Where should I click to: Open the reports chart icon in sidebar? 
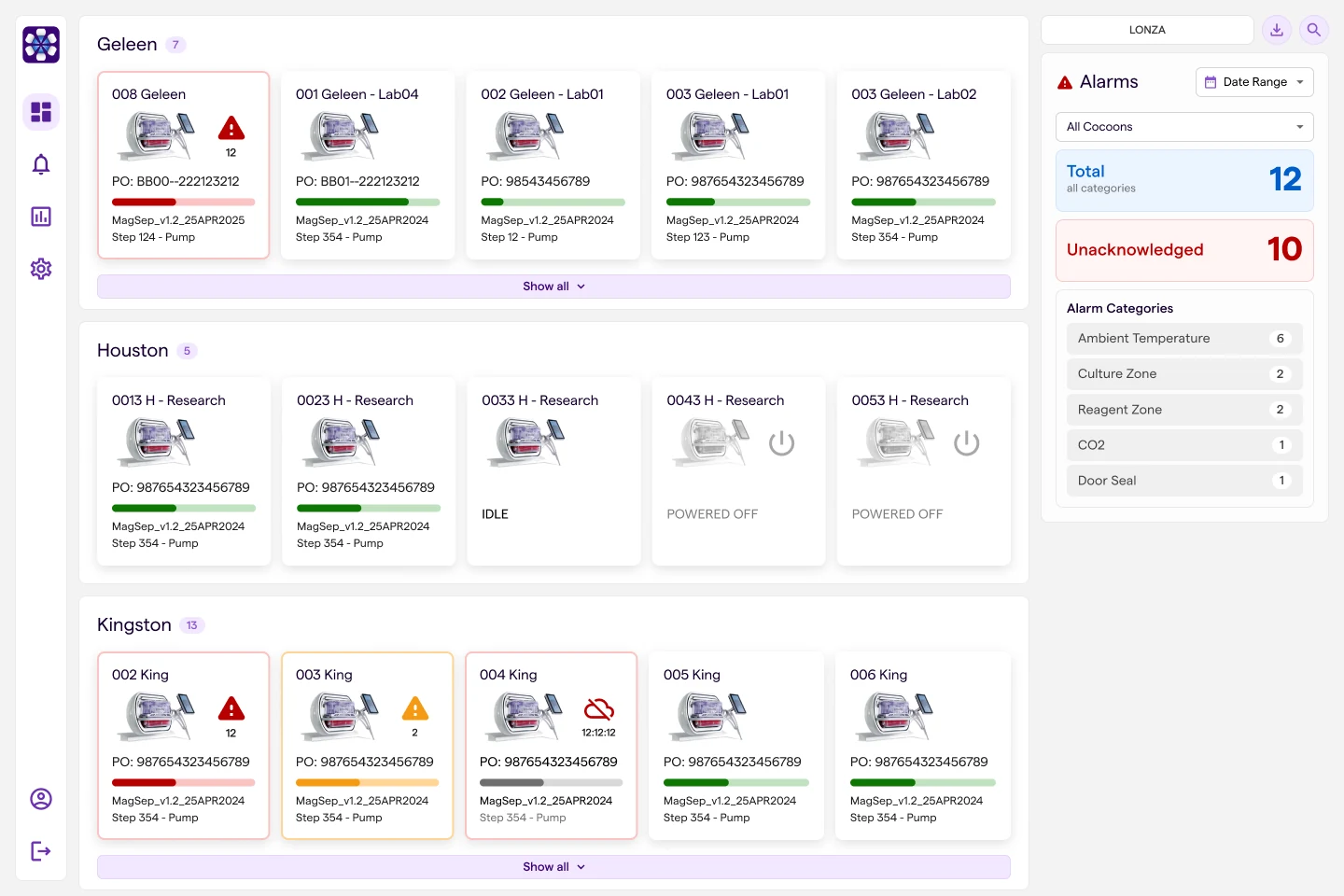coord(41,217)
